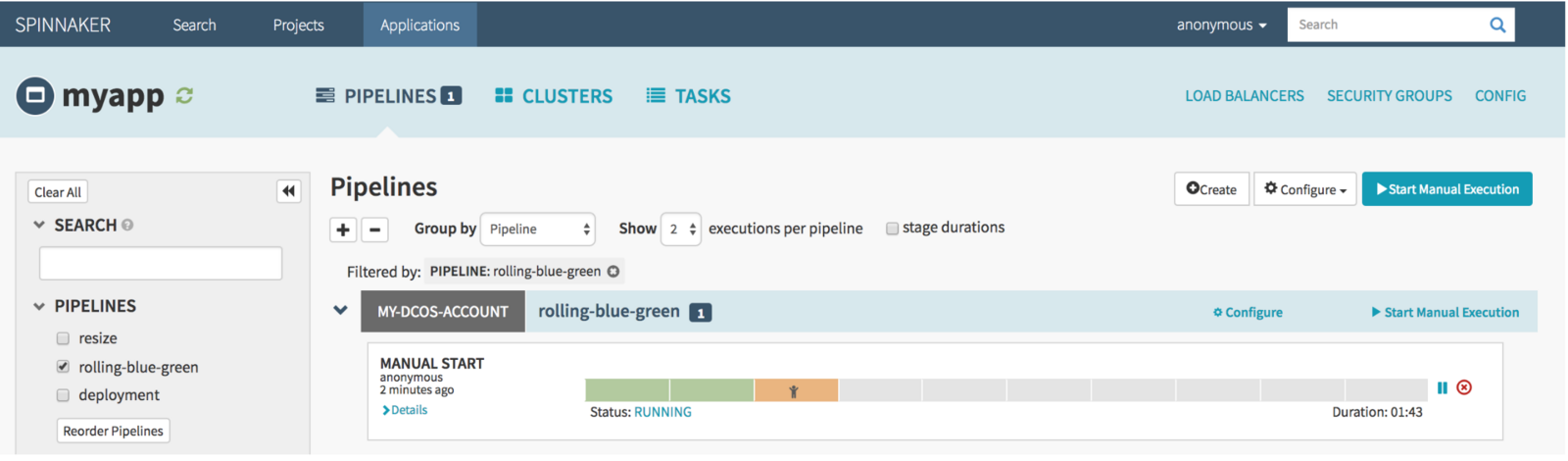Click the minus collapse-all executions button
The width and height of the screenshot is (1568, 461).
[375, 230]
